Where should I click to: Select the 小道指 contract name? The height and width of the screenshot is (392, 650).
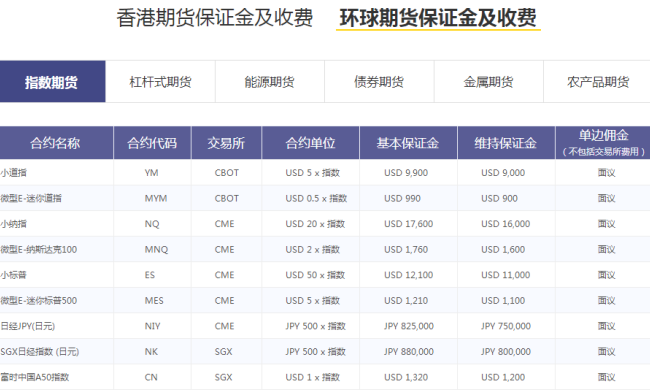pos(14,173)
